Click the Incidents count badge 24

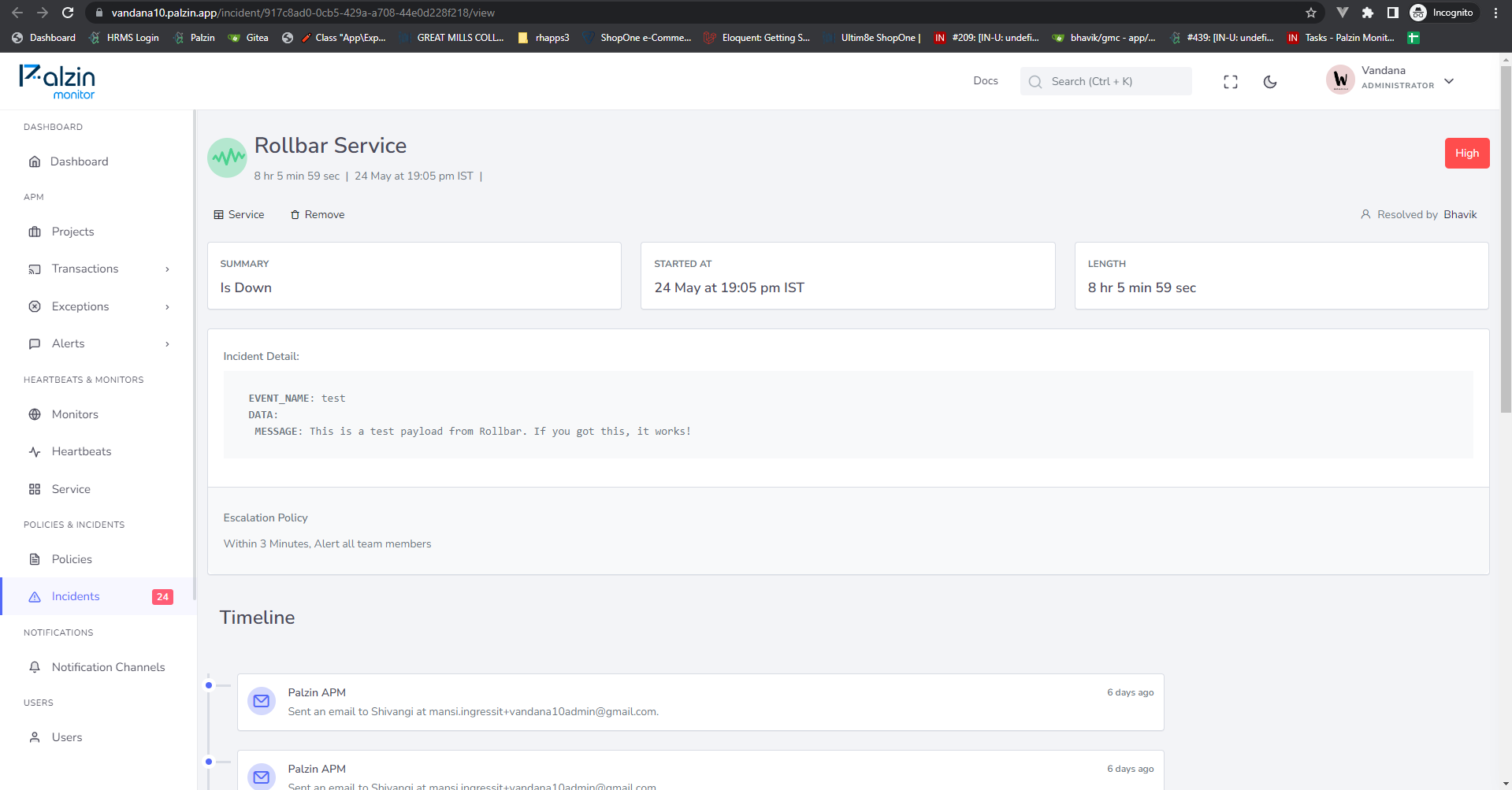pos(162,597)
